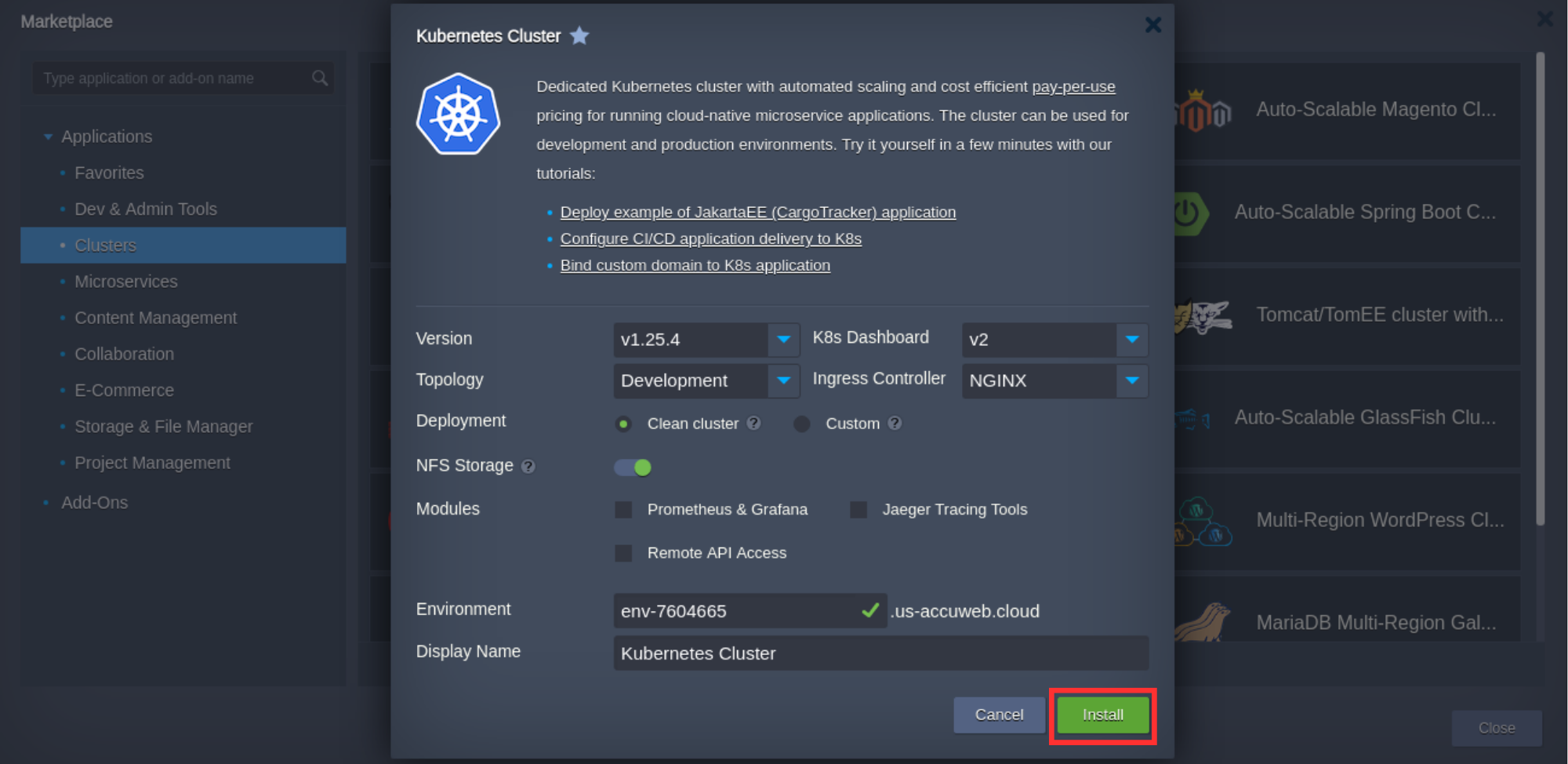Open the Bind custom domain tutorial link
The height and width of the screenshot is (764, 1568).
point(695,266)
